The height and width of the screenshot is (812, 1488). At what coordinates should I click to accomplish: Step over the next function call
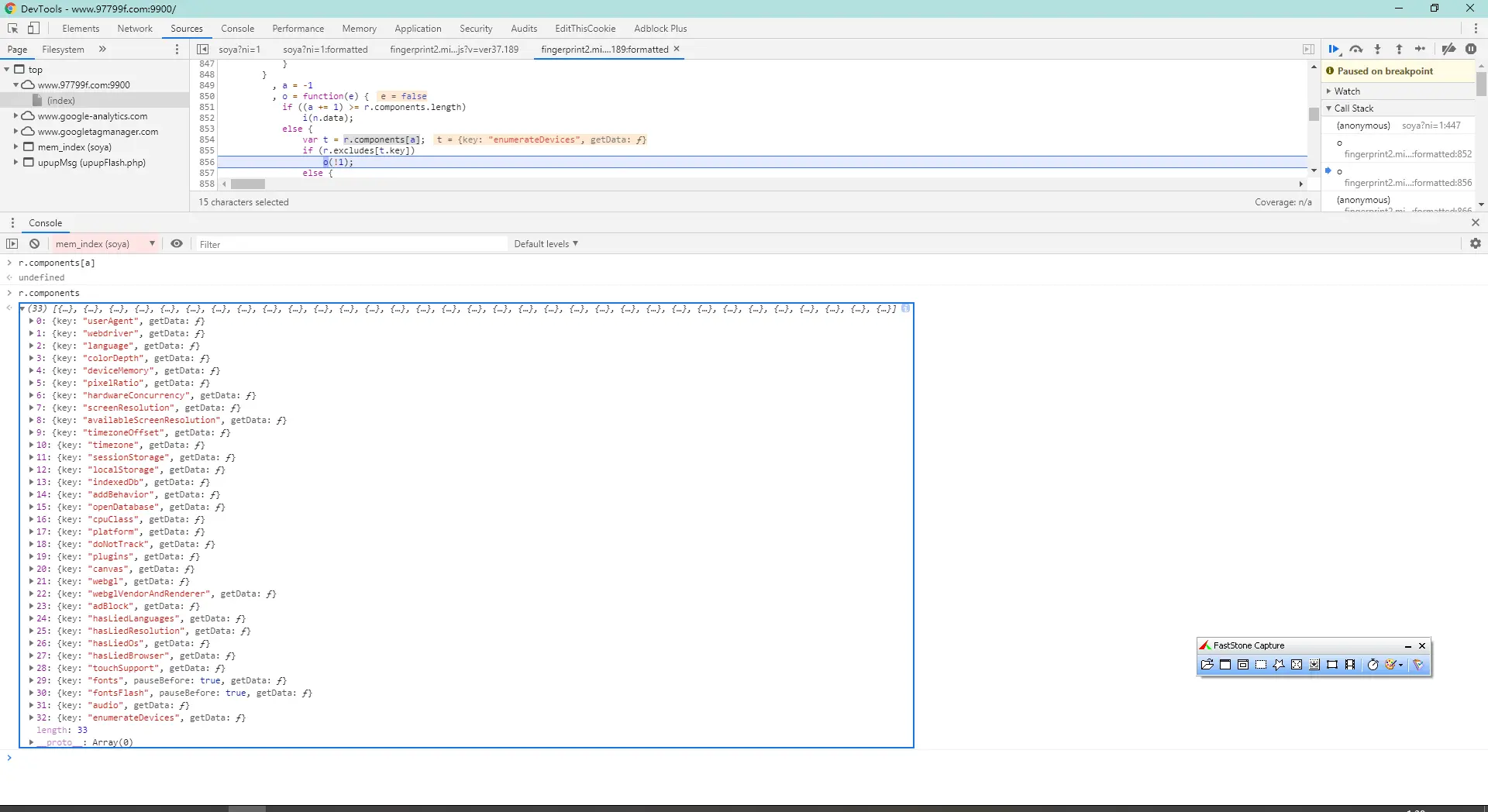coord(1355,49)
